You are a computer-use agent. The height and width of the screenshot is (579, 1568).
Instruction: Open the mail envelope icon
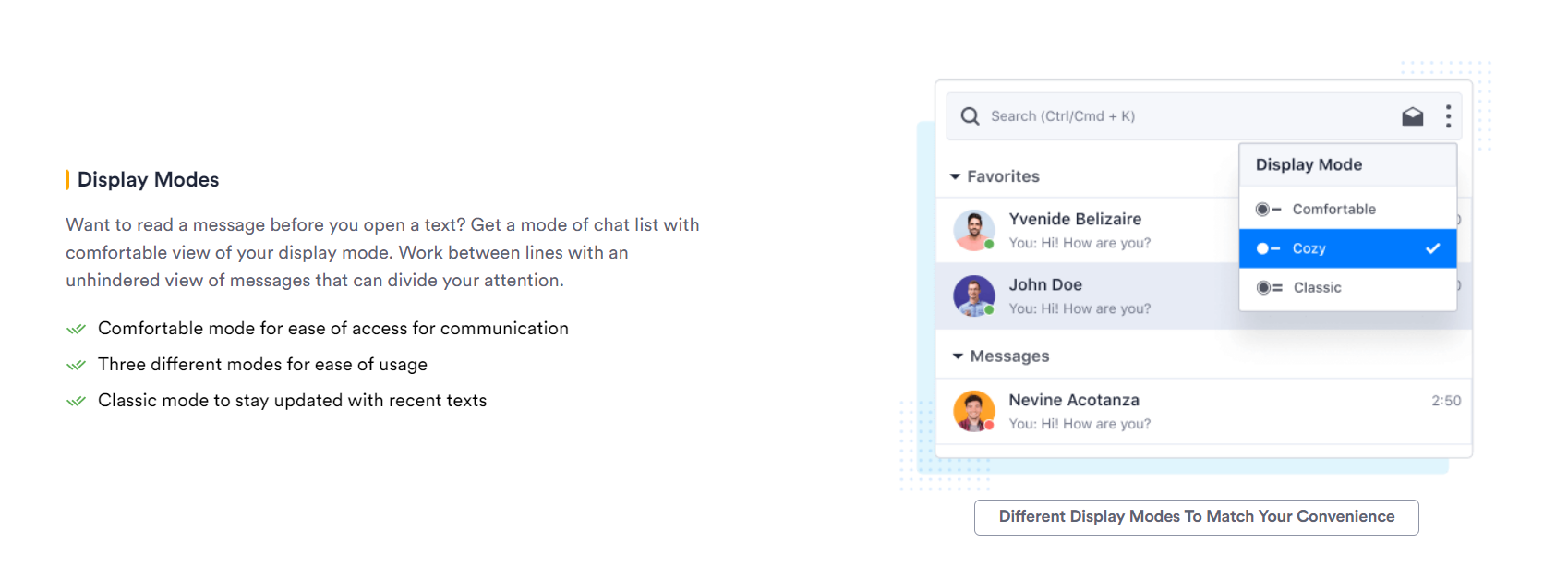1413,116
